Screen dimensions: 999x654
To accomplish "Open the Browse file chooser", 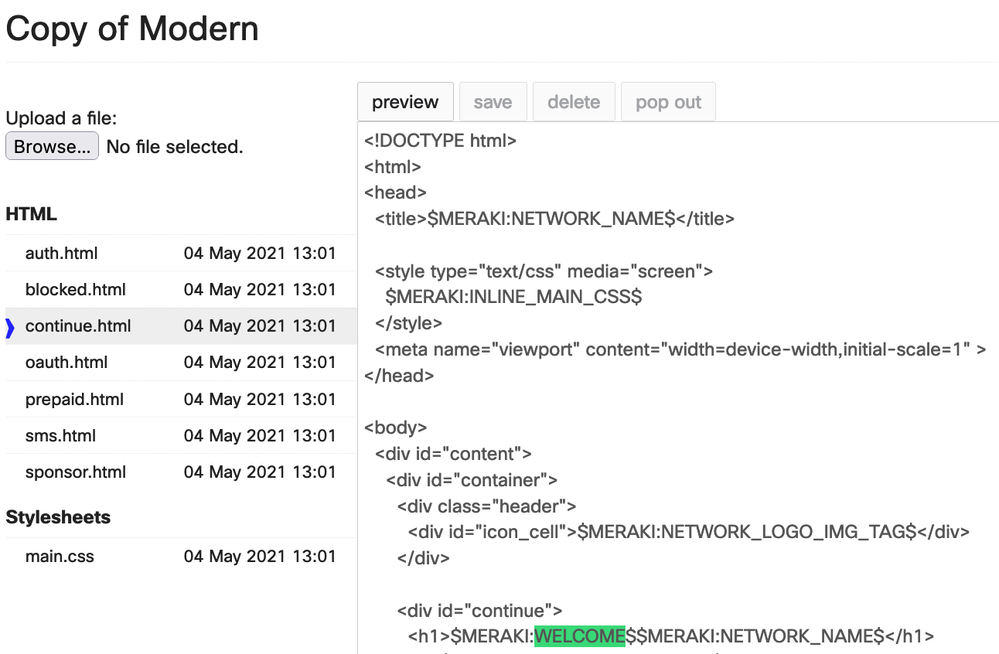I will tap(52, 146).
